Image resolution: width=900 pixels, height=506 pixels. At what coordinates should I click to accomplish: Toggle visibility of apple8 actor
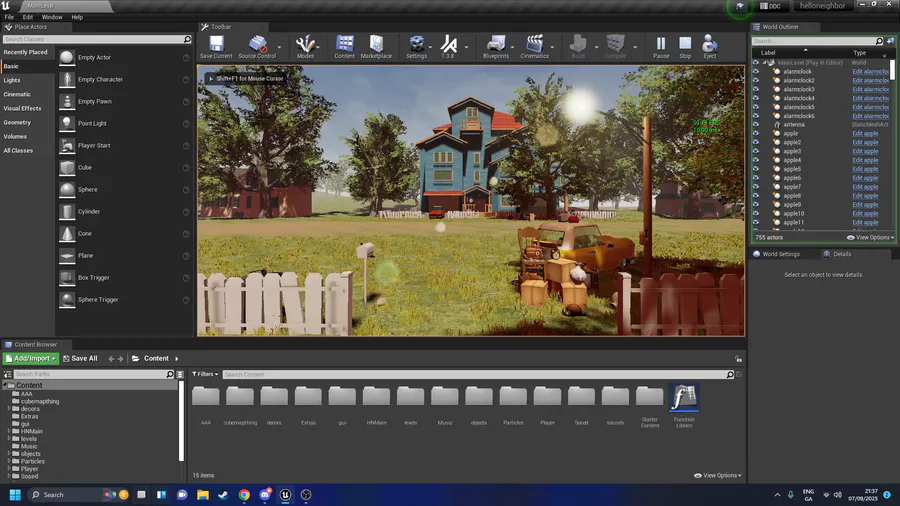756,196
